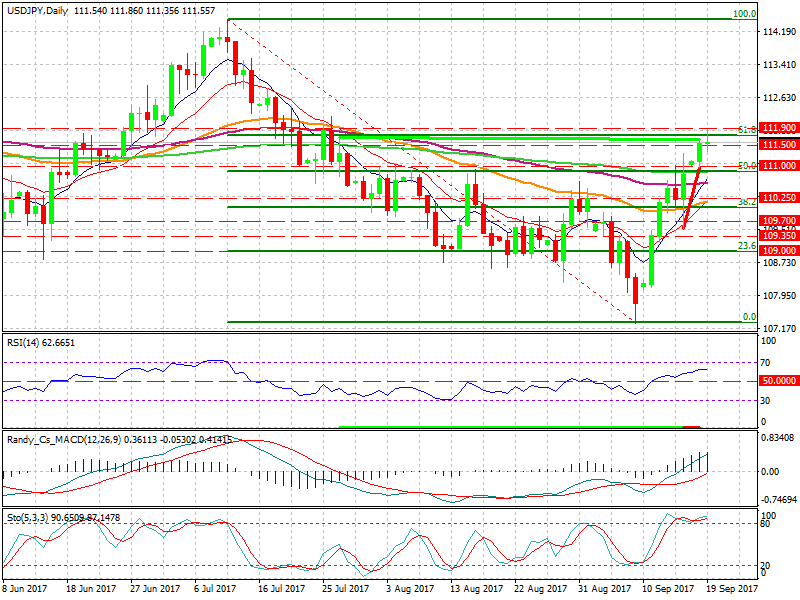Viewport: 800px width, 600px height.
Task: Select the Fibonacci 61.8 level label
Action: 745,130
